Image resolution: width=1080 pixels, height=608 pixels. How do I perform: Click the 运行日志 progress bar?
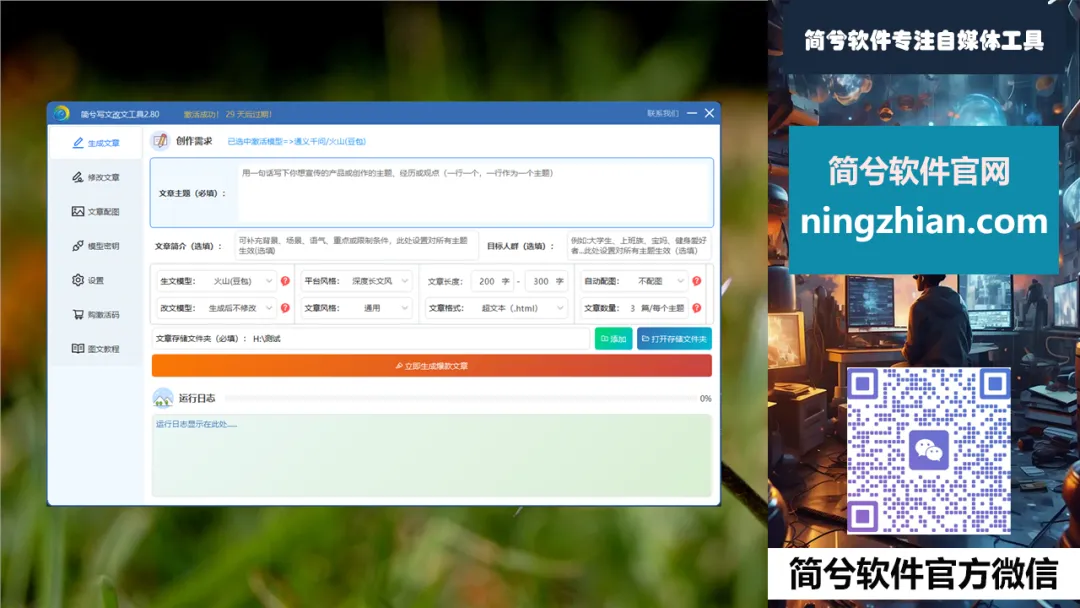pos(460,398)
